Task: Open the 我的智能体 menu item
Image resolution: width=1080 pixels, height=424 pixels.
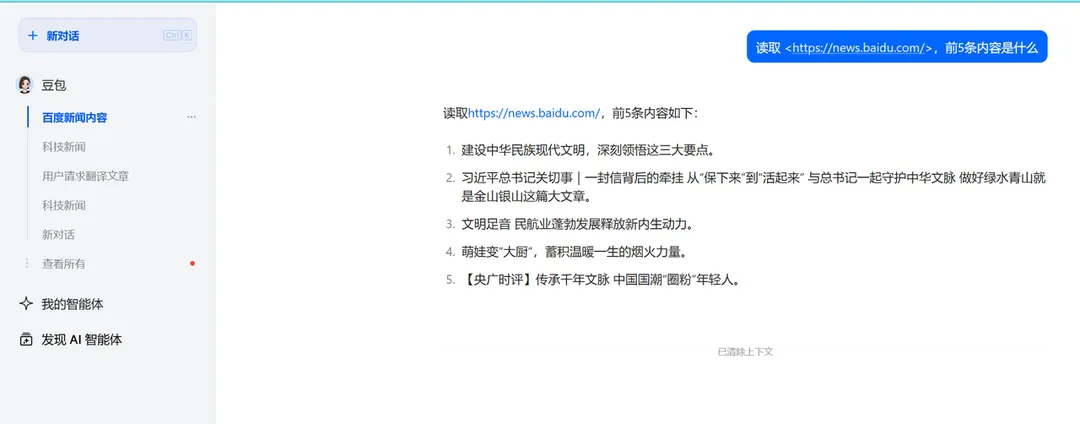Action: click(x=72, y=304)
